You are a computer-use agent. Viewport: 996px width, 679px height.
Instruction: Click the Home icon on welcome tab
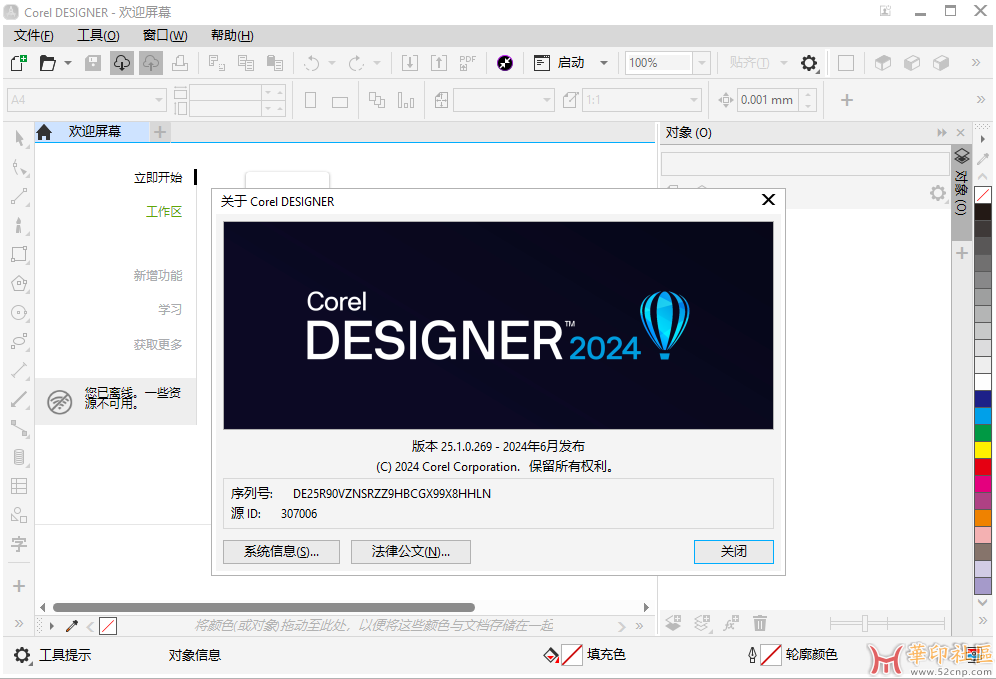[44, 132]
